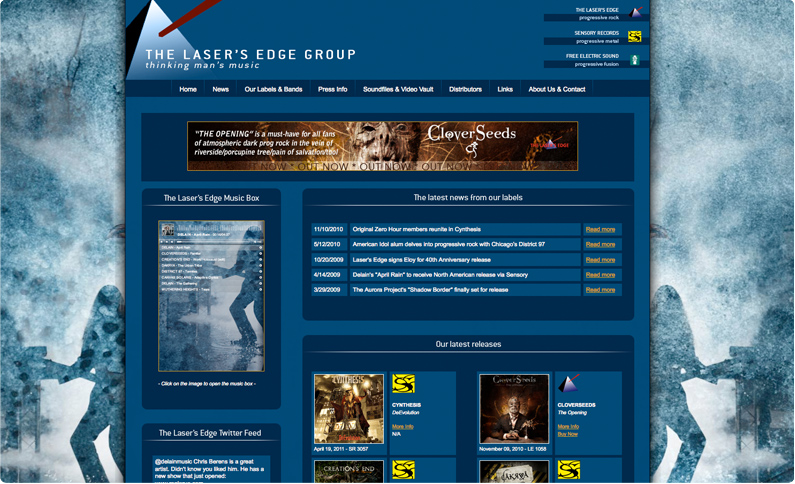Click the @delainmusic tweet text
795x484 pixels.
pos(209,469)
